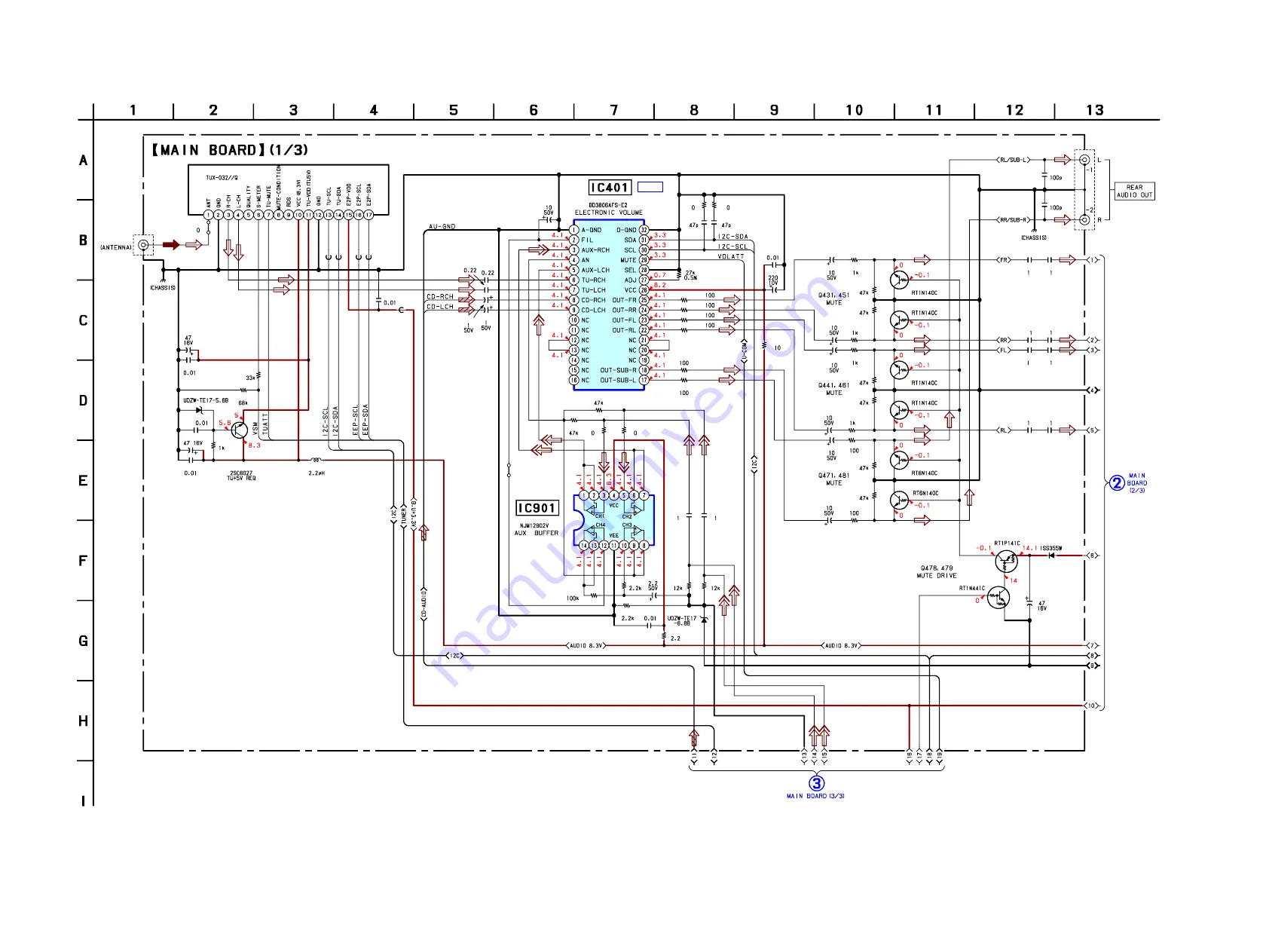The image size is (1266, 952).
Task: Click the dark red filled arrow near antenna
Action: (x=171, y=244)
